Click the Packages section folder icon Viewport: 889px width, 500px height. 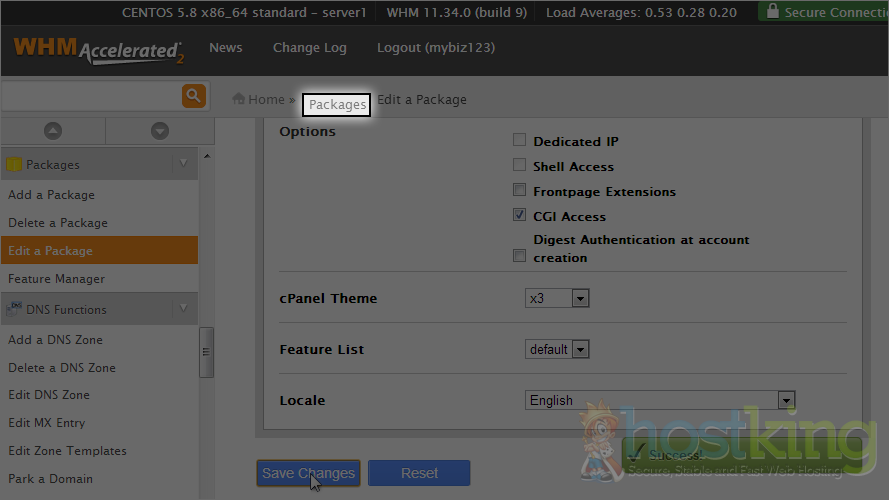(x=14, y=164)
